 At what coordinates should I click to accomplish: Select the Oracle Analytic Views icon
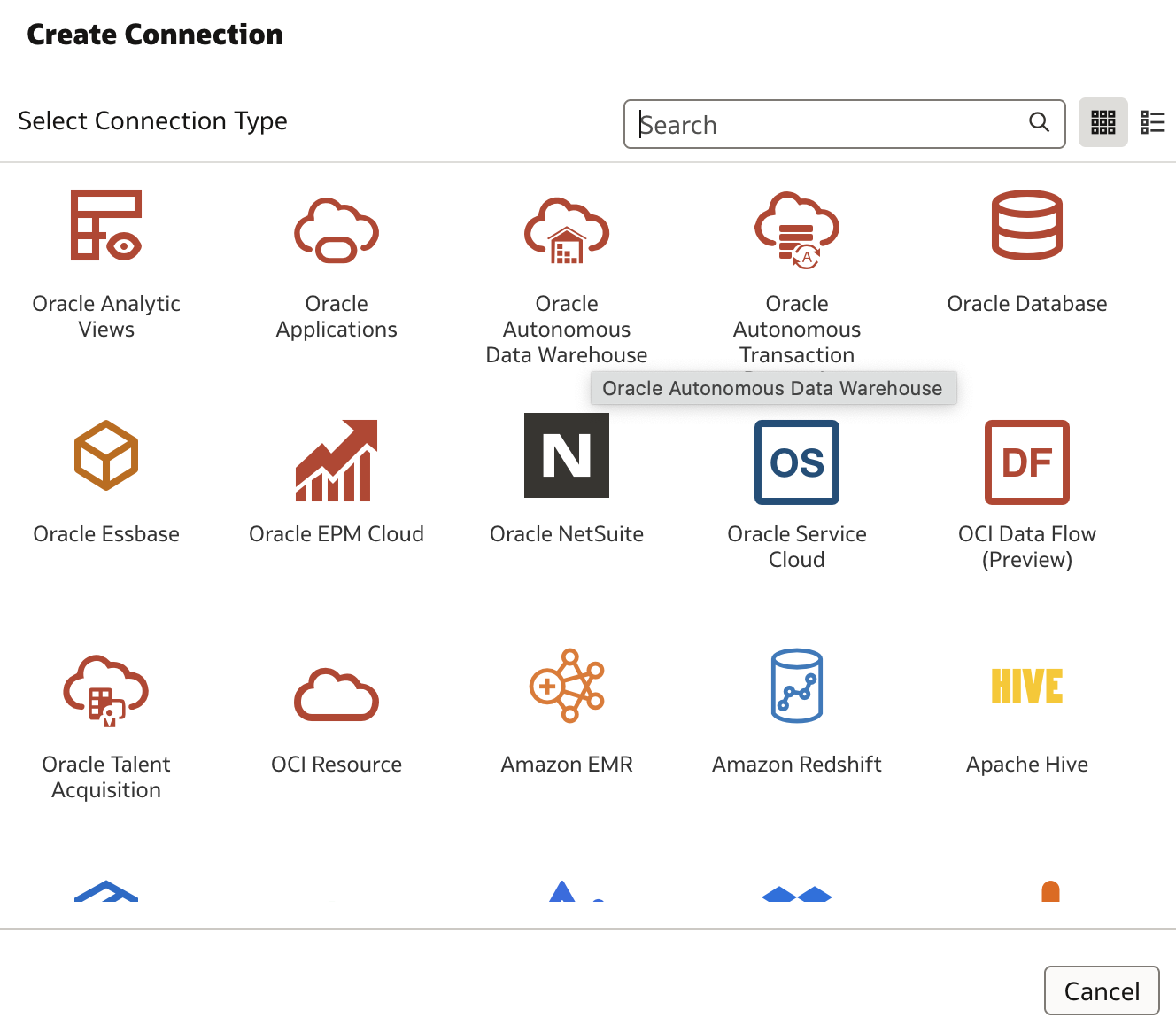[106, 225]
